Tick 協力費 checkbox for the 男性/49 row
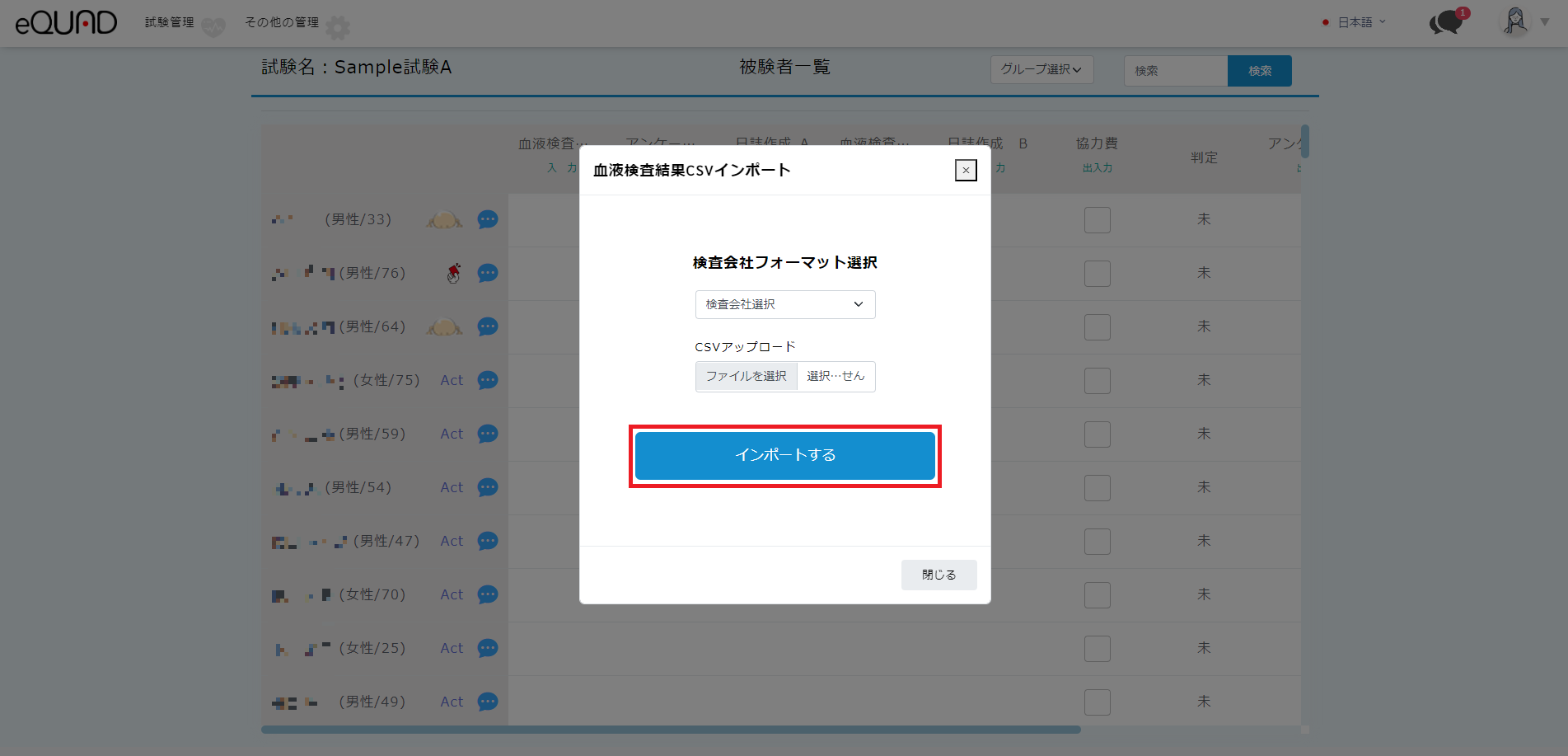 coord(1097,702)
